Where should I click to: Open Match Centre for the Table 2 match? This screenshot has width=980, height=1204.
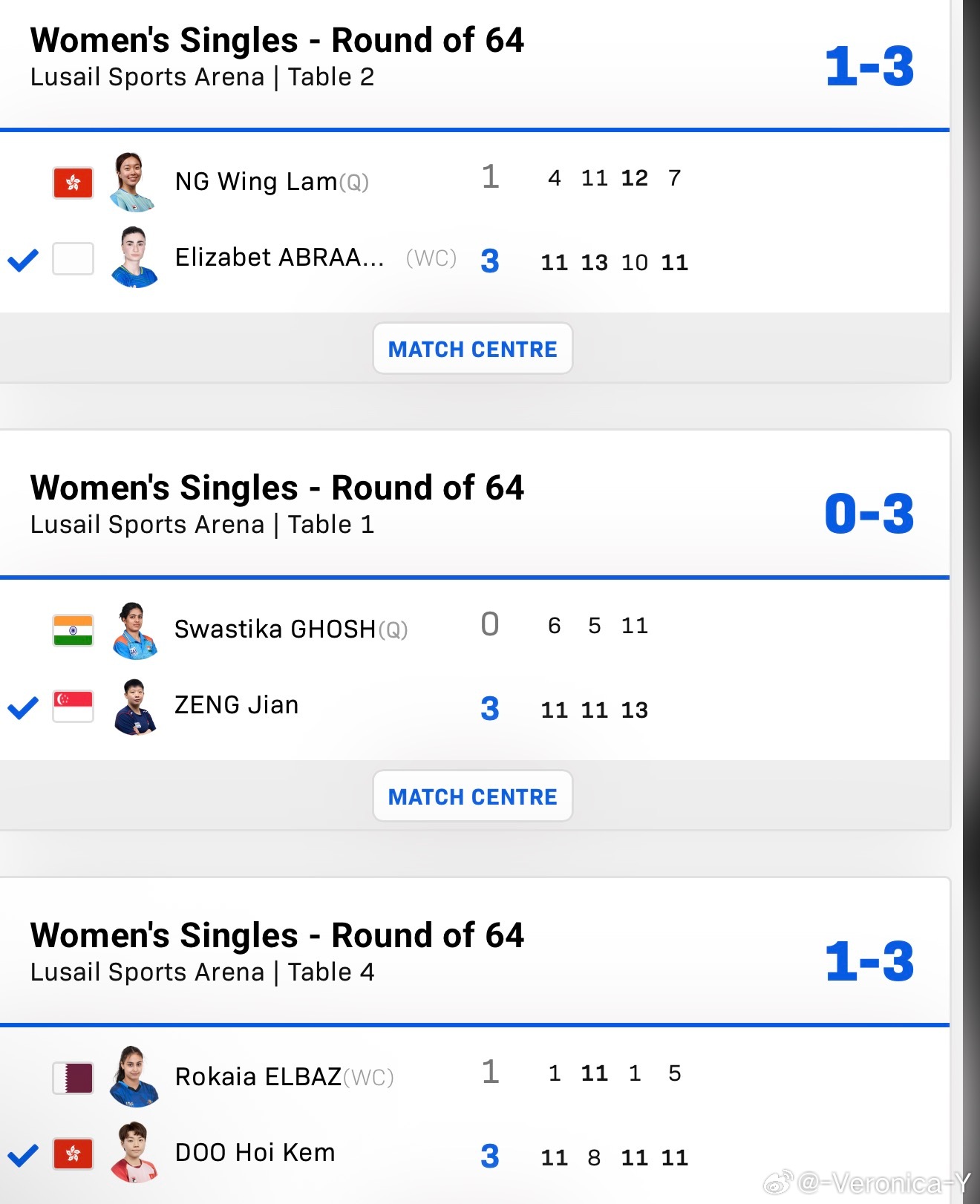[472, 349]
